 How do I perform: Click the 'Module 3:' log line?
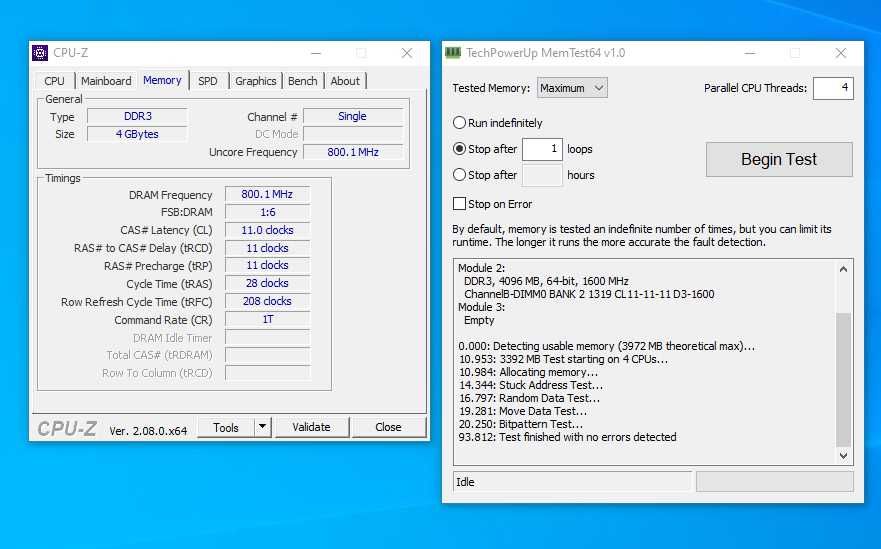(x=482, y=307)
